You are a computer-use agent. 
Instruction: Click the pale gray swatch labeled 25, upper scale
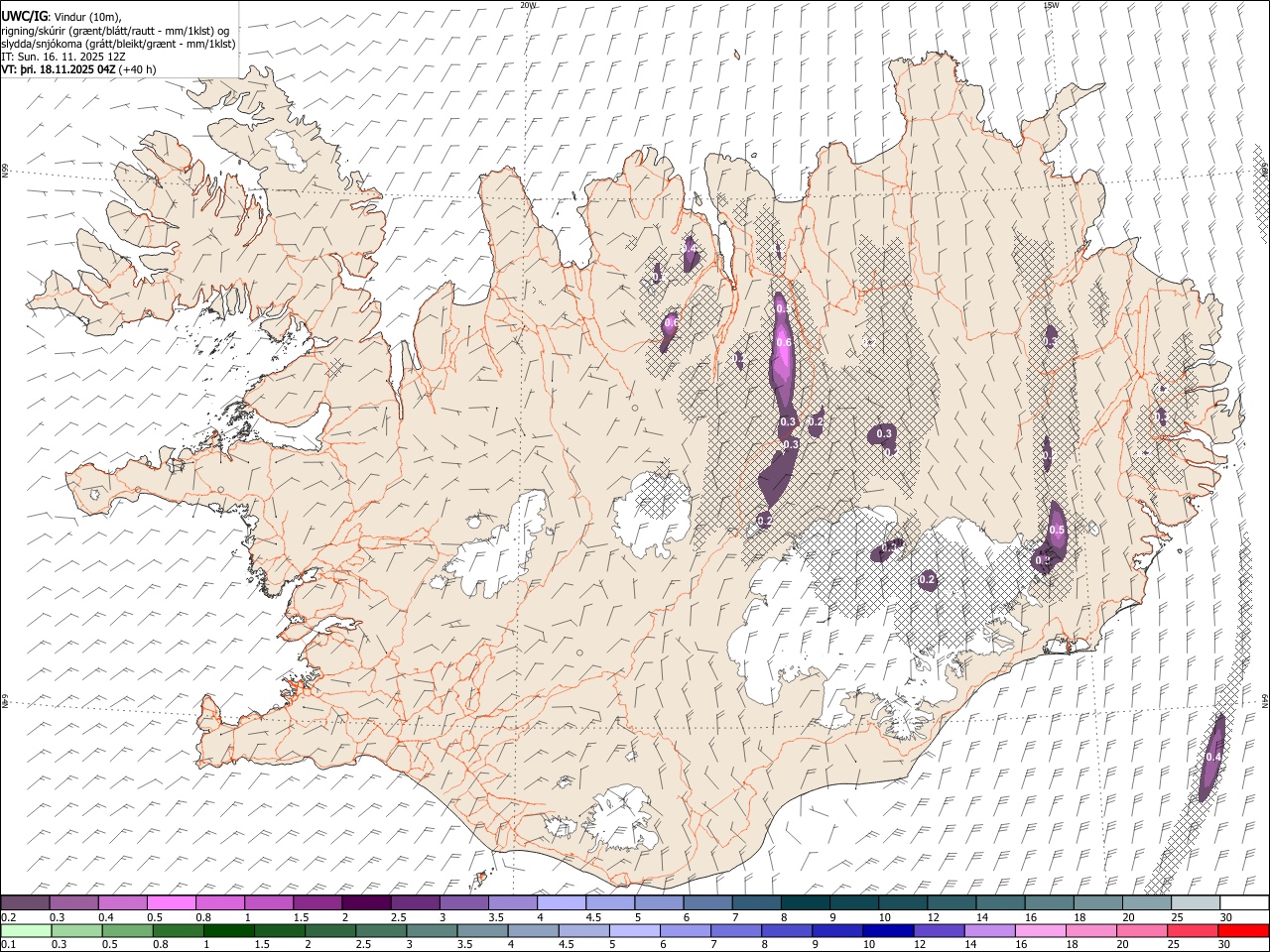tap(1195, 902)
